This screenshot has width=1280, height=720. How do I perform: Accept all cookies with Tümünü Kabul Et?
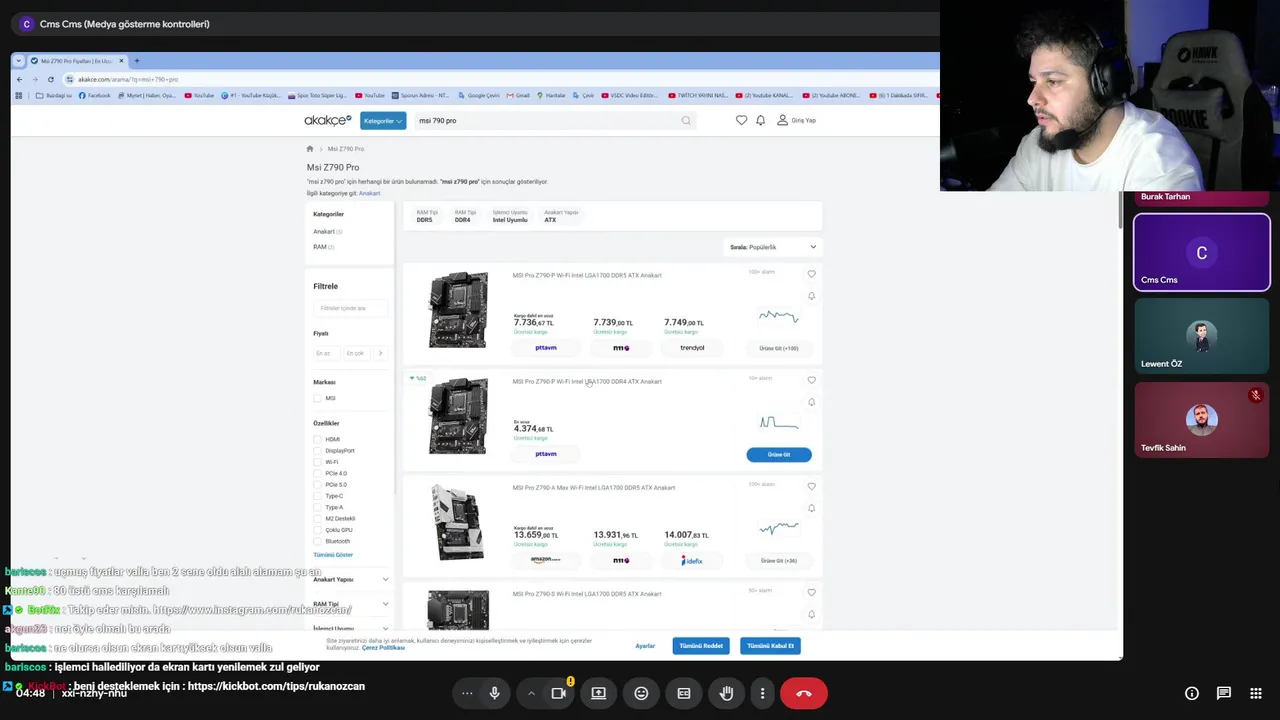point(770,646)
